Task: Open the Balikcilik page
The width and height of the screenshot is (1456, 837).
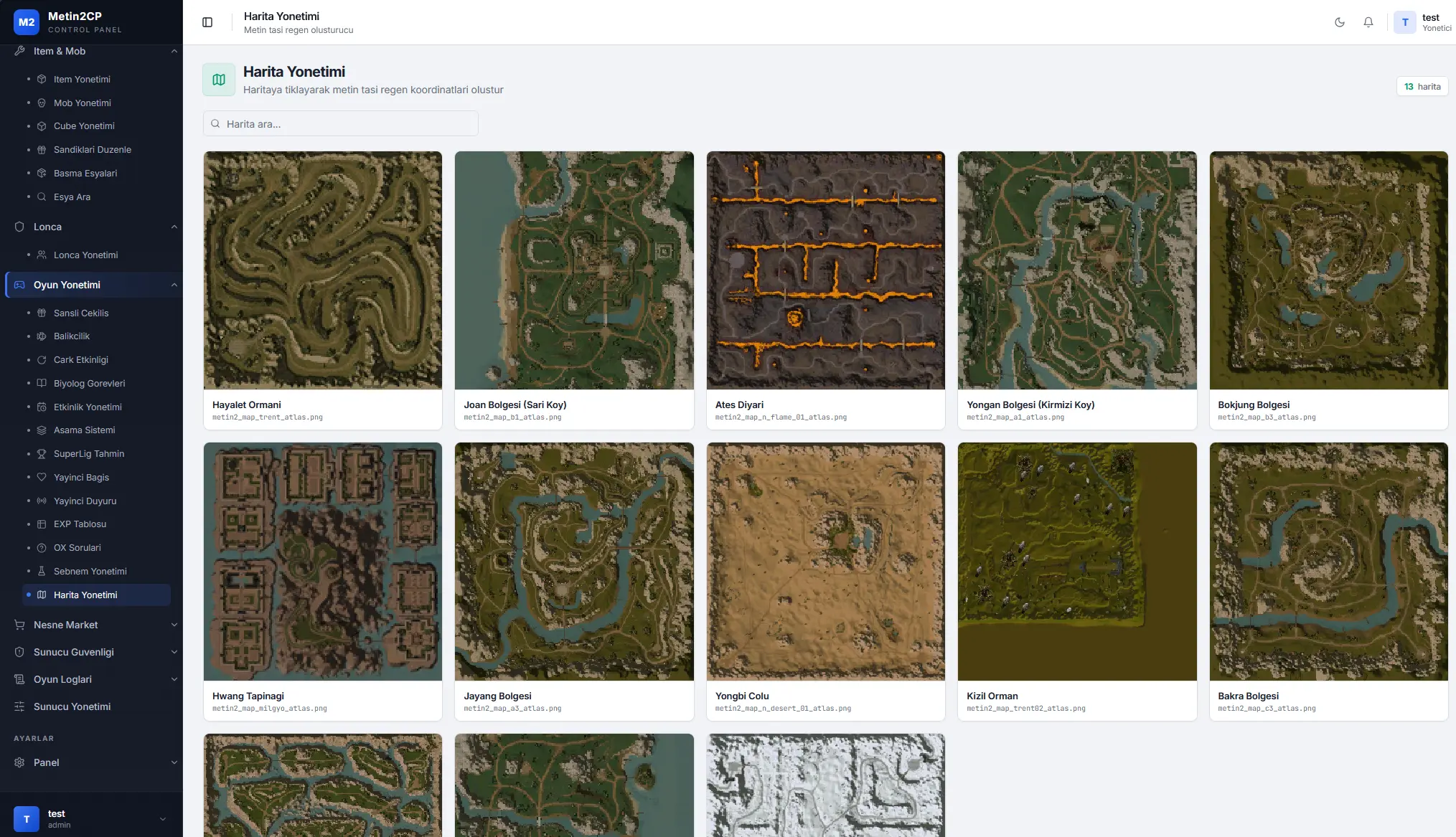Action: click(97, 336)
